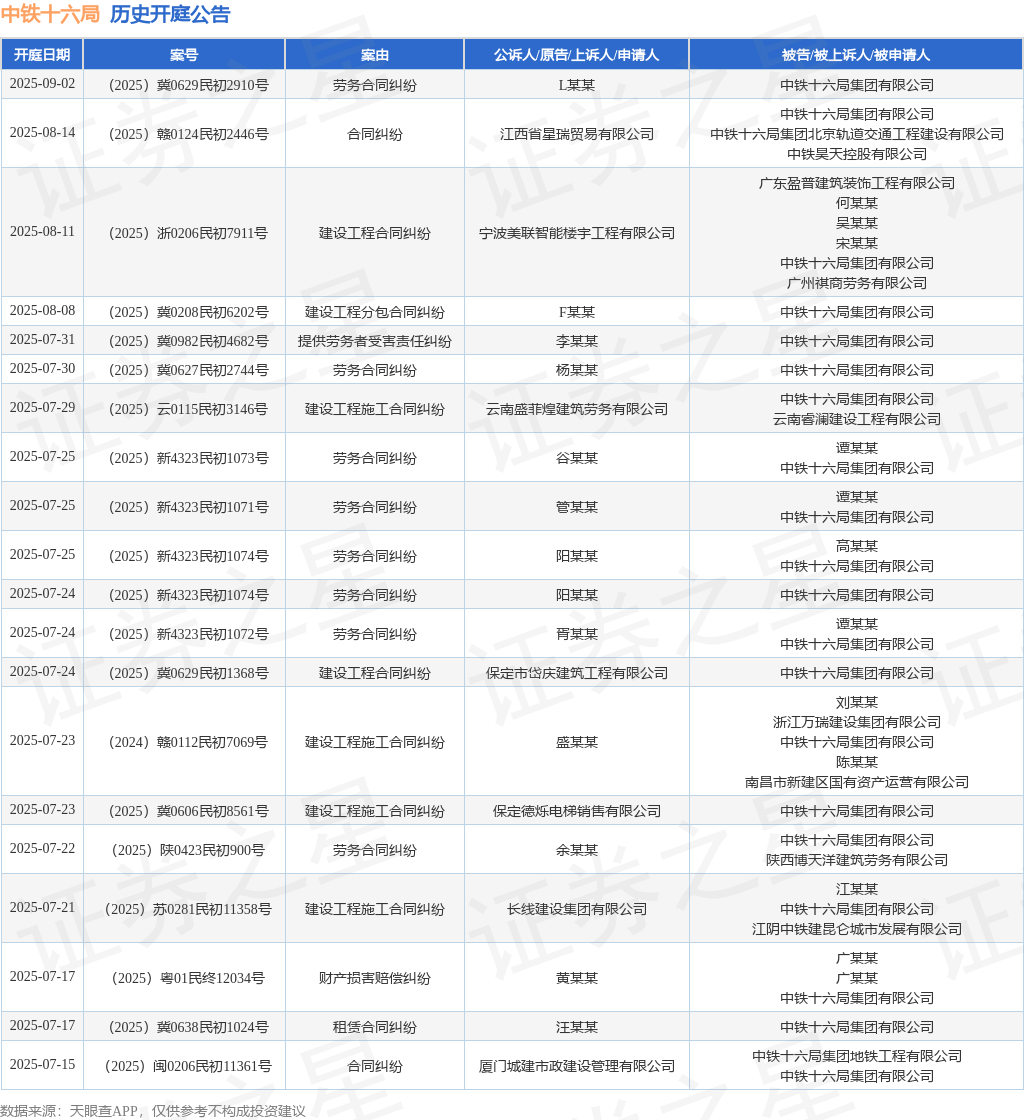Select case number (2025)陕0423民初900号

pyautogui.click(x=189, y=850)
